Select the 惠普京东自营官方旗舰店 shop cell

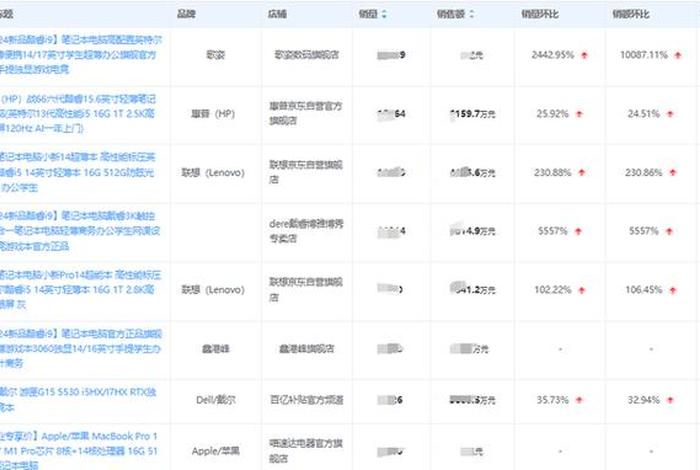[x=306, y=113]
